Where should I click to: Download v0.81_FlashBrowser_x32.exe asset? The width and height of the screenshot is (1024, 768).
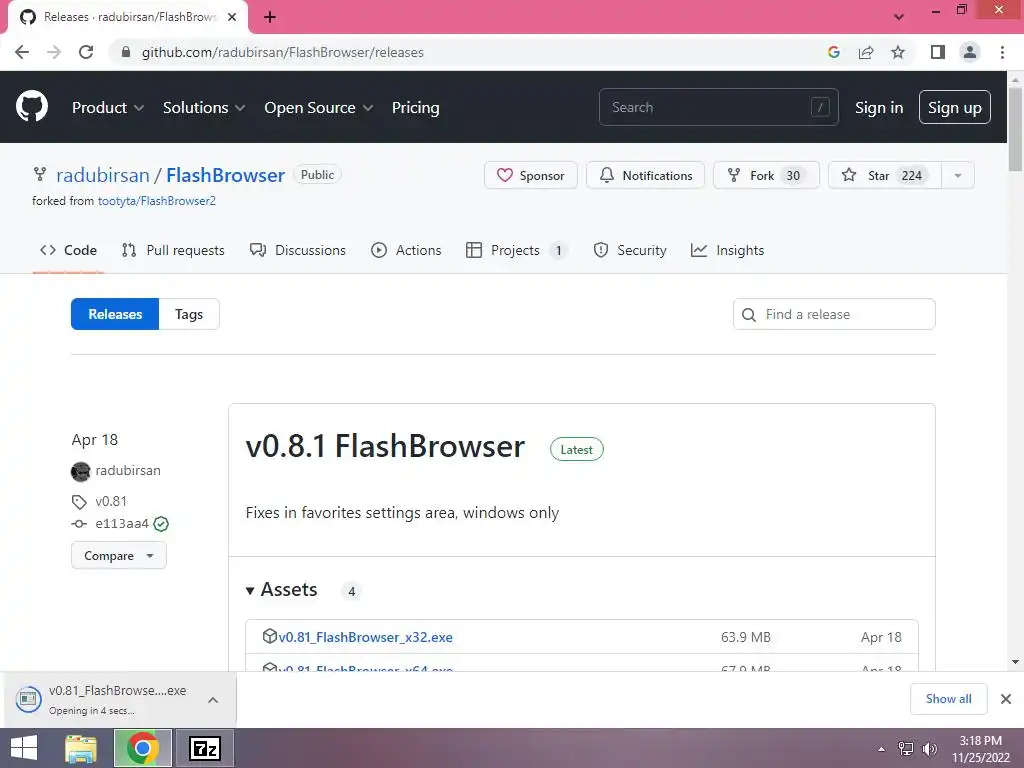click(x=365, y=637)
